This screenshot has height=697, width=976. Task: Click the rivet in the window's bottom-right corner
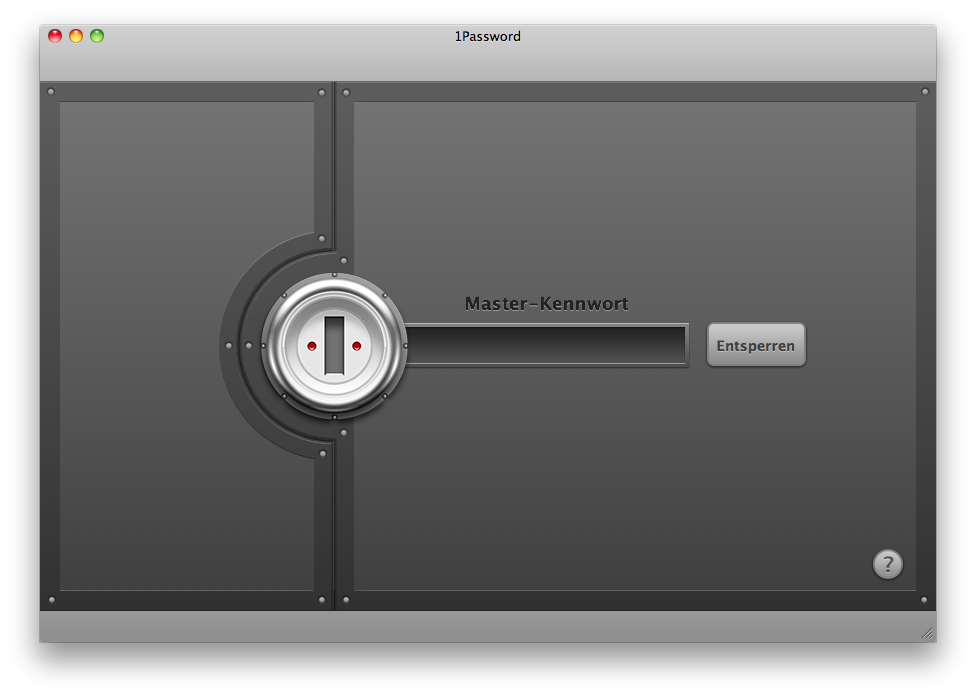coord(925,600)
